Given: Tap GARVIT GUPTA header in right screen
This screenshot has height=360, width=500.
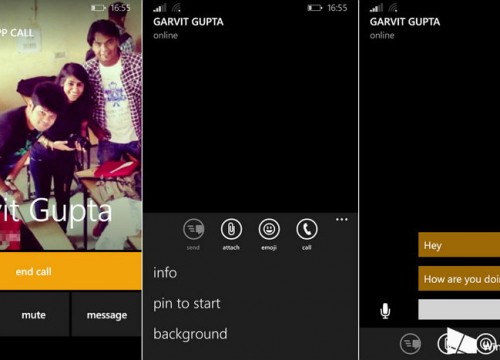Looking at the screenshot, I should click(405, 22).
